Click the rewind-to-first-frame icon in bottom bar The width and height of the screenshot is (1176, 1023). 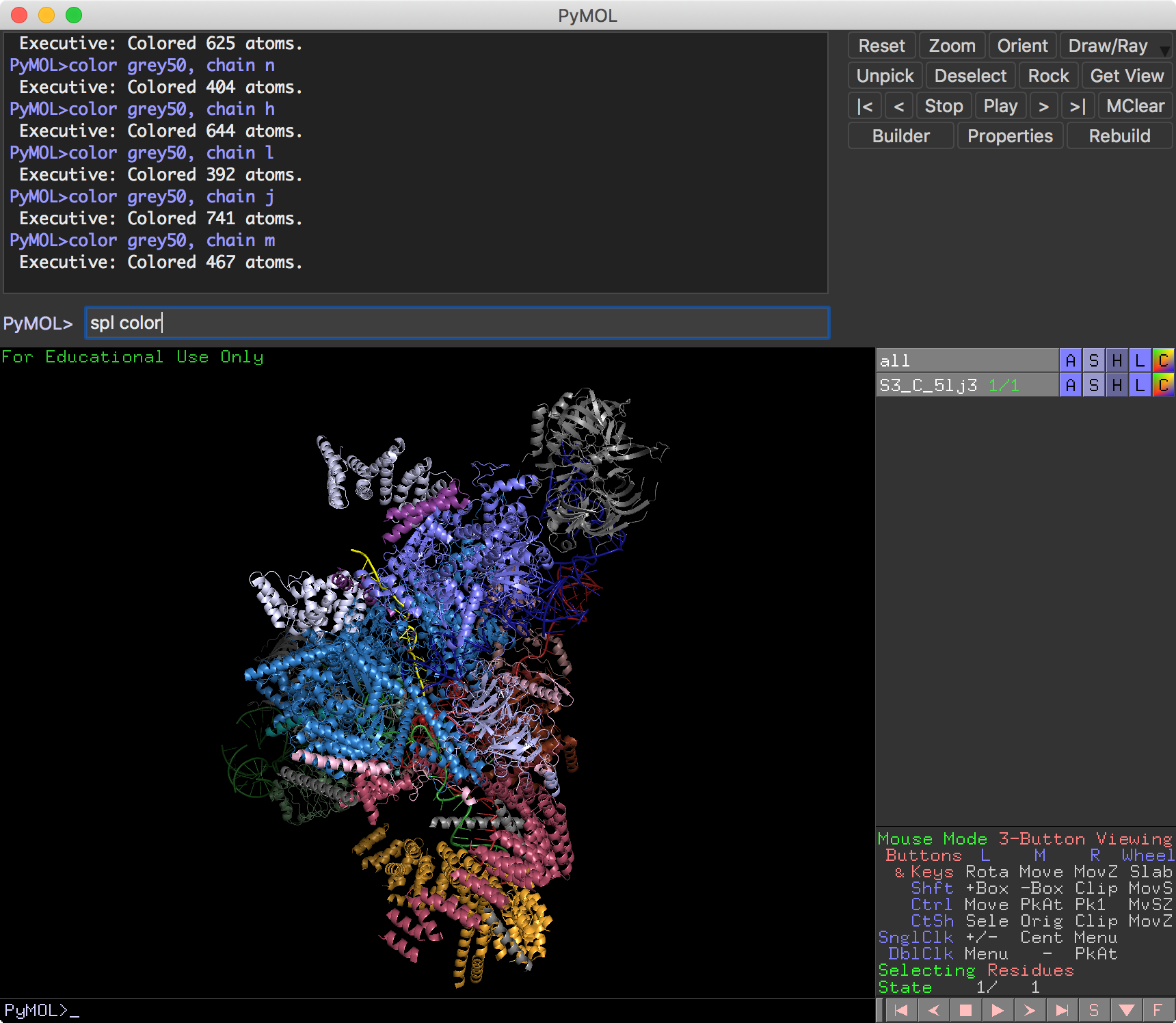click(x=901, y=1010)
